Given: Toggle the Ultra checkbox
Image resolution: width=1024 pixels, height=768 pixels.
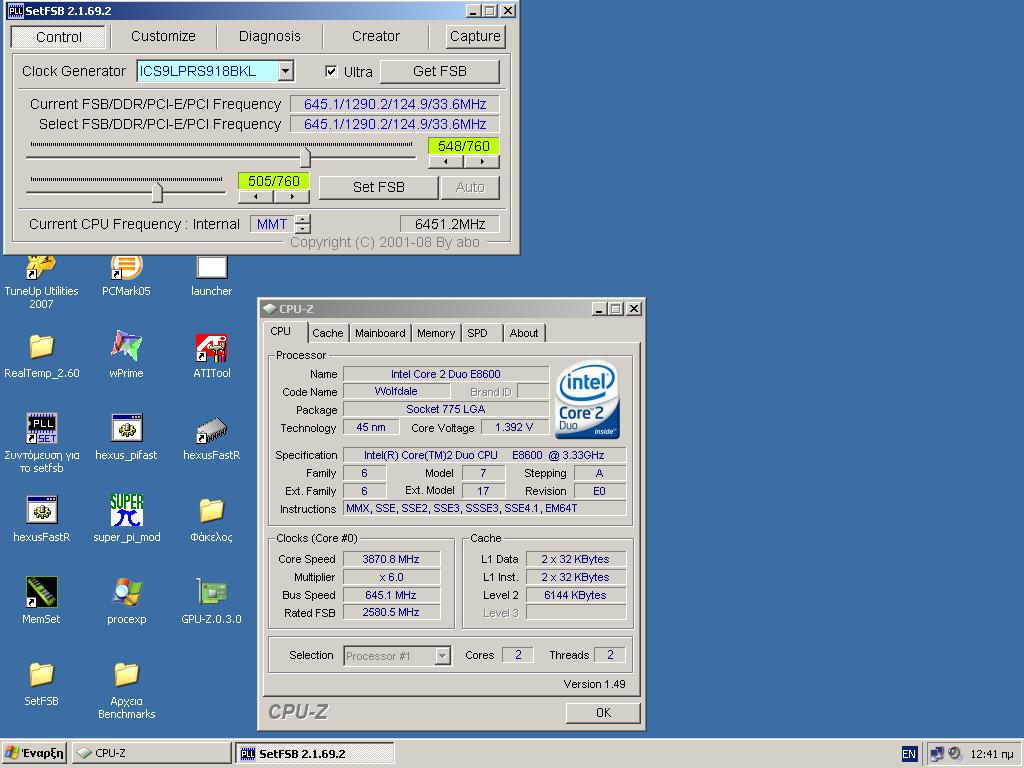Looking at the screenshot, I should tap(331, 71).
